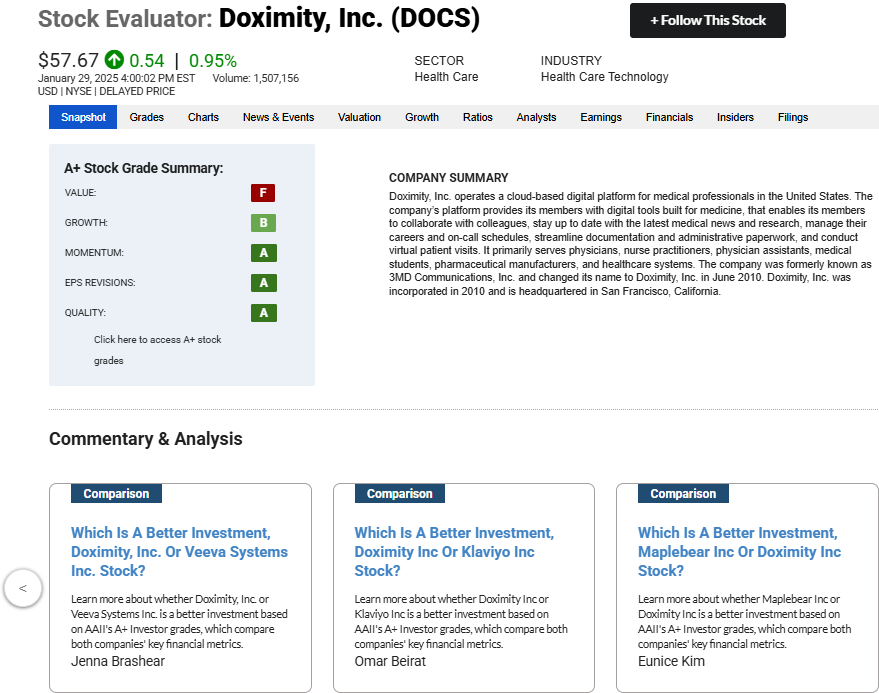Click the Health Care Technology industry value
Screen dimensions: 879x693
604,77
